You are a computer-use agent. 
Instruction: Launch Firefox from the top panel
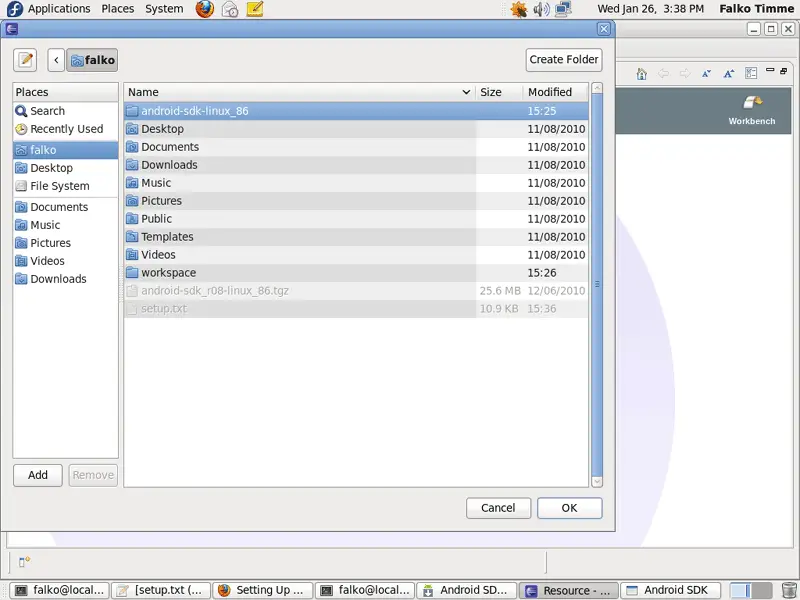(x=205, y=9)
